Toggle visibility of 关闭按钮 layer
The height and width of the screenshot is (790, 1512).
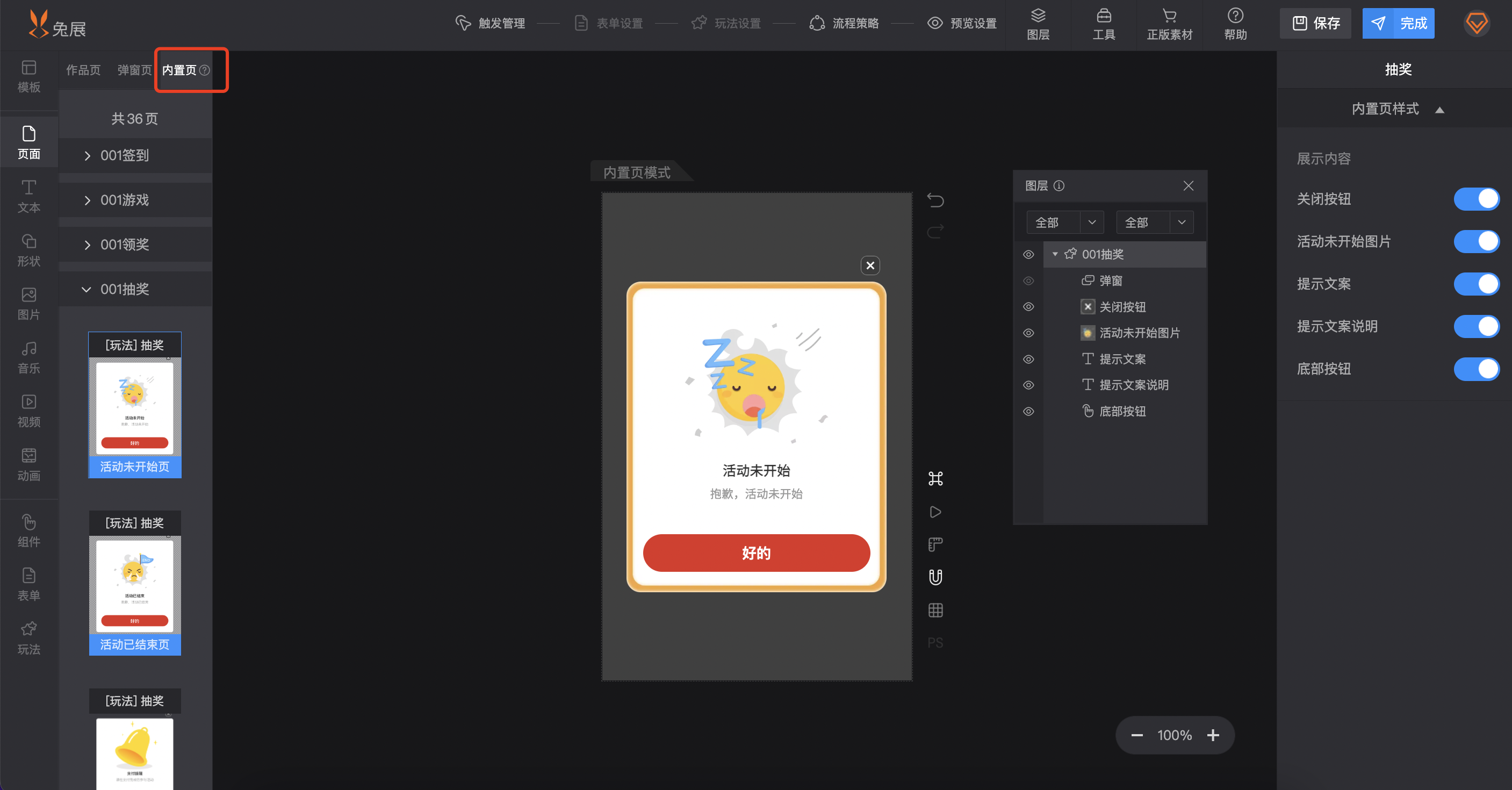(x=1028, y=307)
